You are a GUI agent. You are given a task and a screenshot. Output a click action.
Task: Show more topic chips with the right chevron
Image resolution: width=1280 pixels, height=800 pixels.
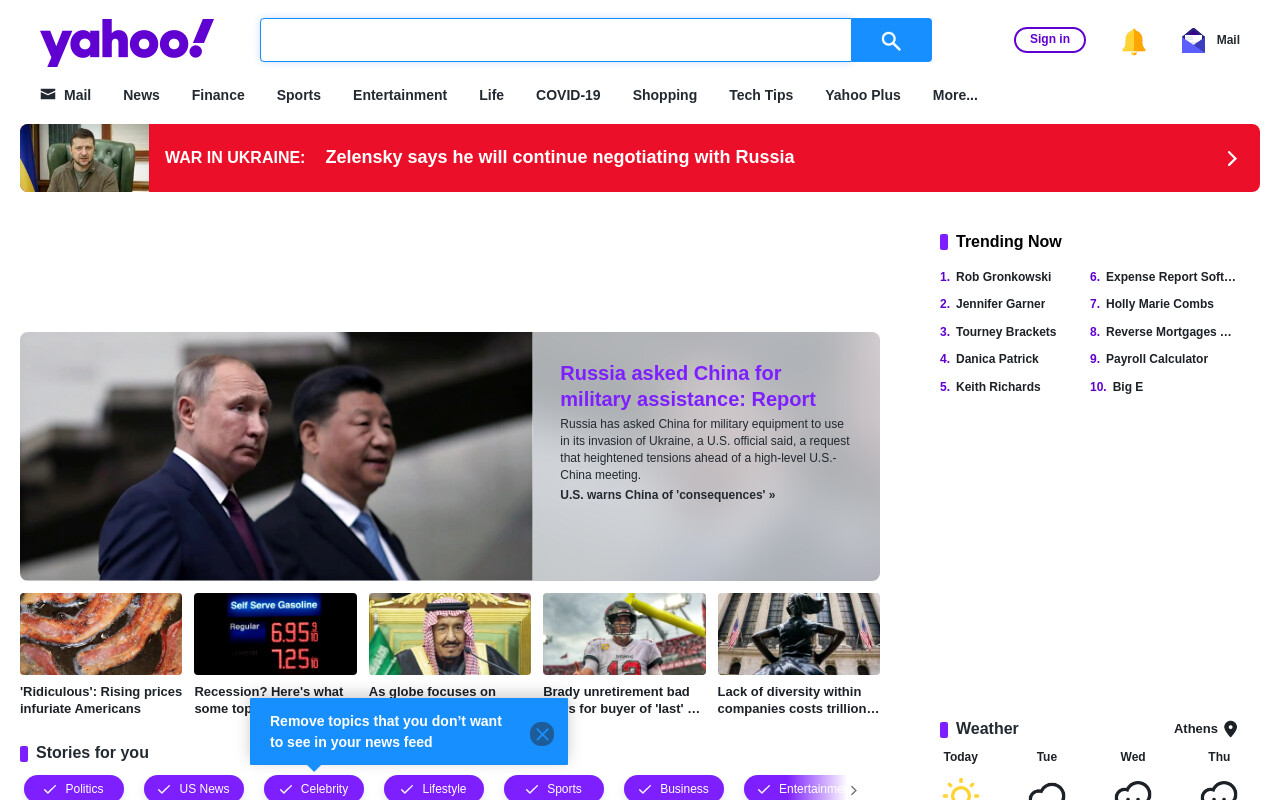[854, 790]
